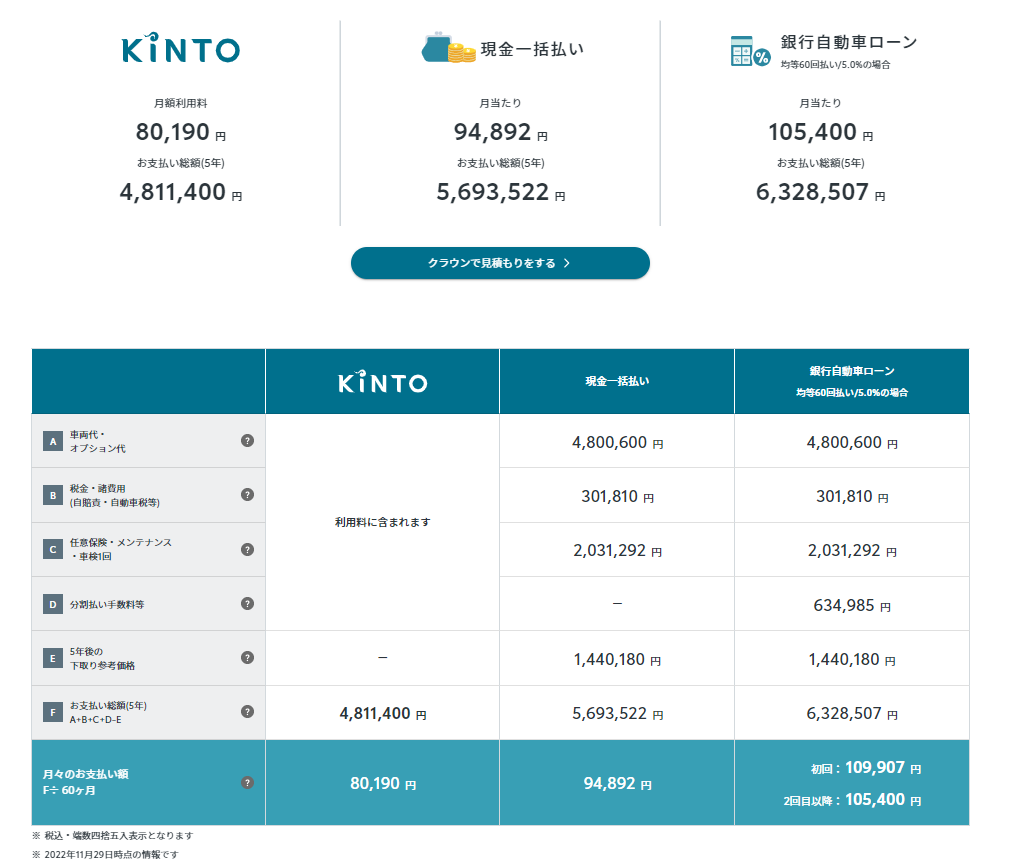The height and width of the screenshot is (861, 1016).
Task: Click 分割払い手数料等 row label
Action: 107,604
